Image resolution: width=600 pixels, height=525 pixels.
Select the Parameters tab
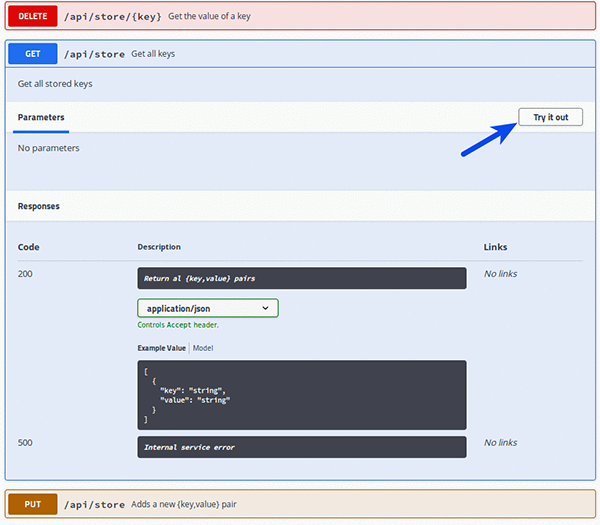[41, 117]
